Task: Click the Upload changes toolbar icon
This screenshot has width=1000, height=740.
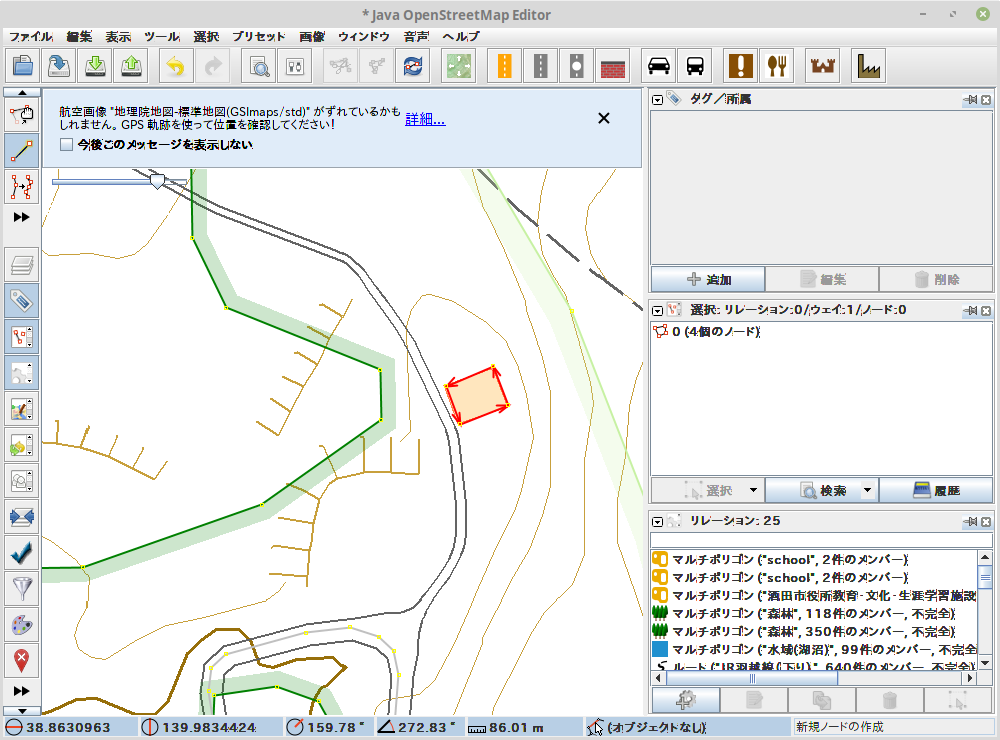Action: (x=131, y=66)
